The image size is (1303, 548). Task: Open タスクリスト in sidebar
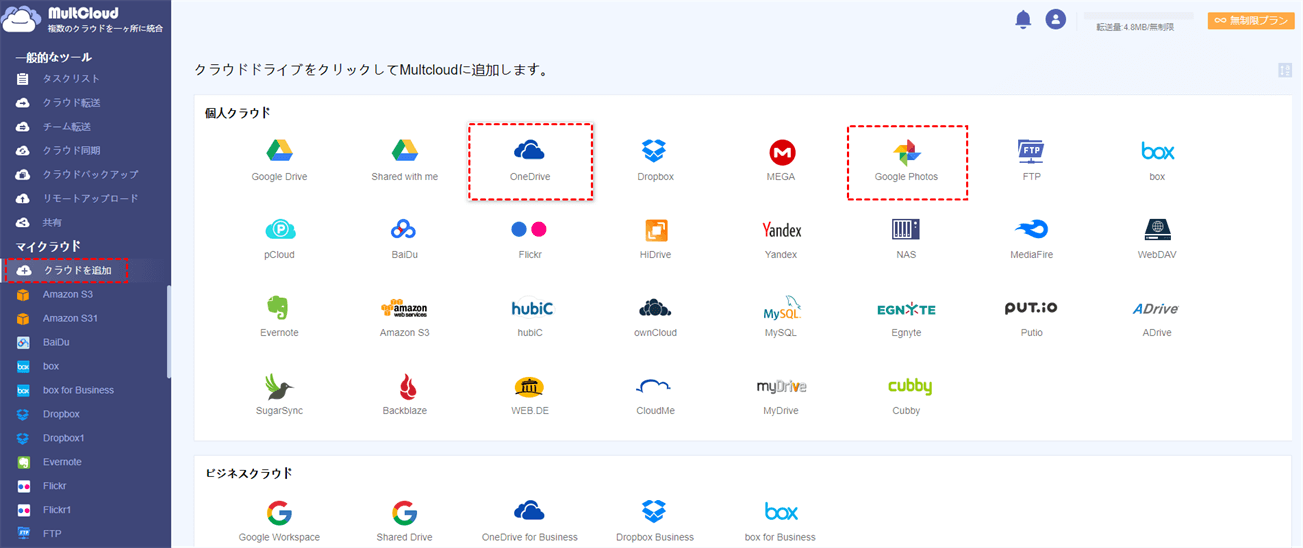[x=71, y=78]
